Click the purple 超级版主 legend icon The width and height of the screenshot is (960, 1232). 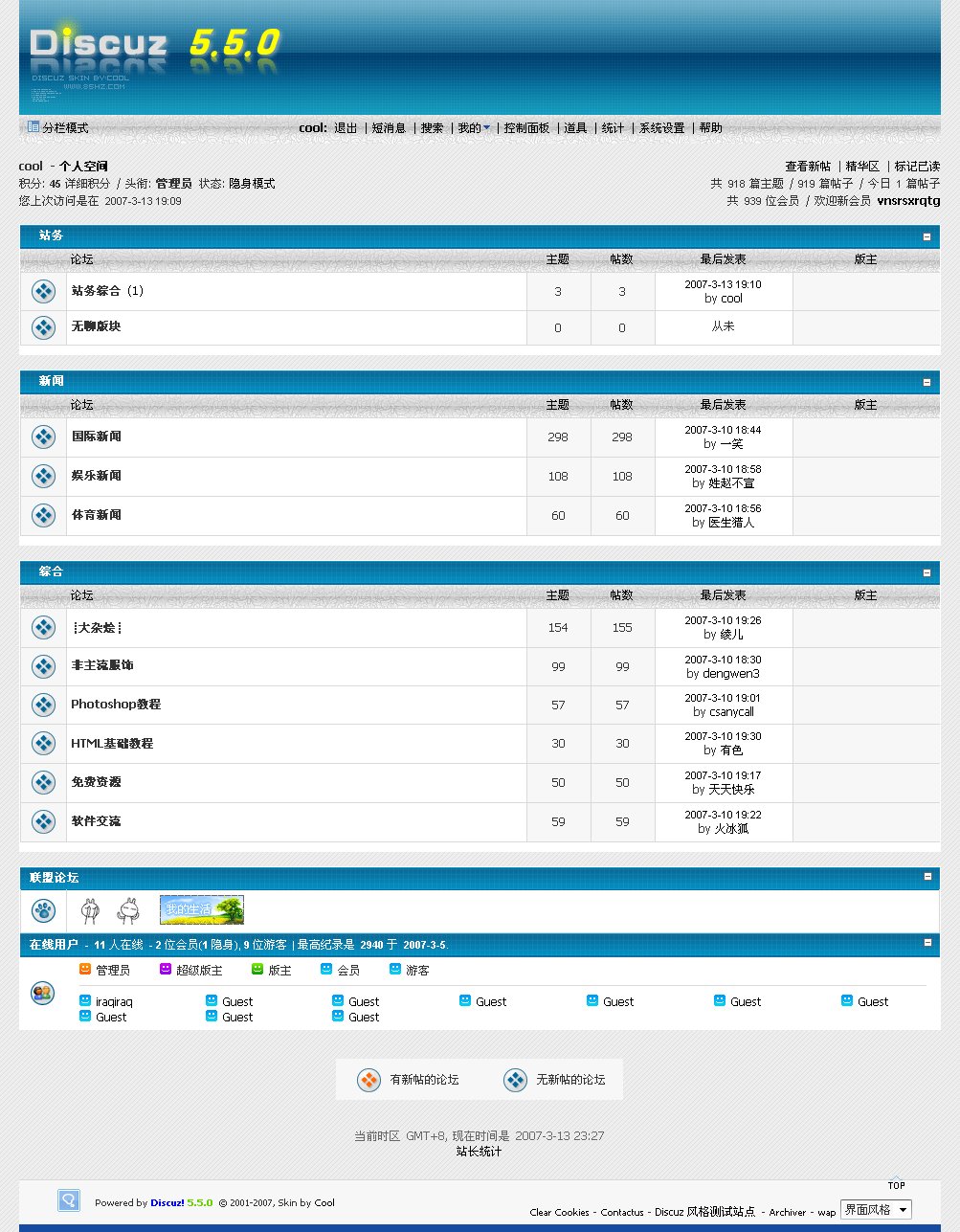pos(166,970)
